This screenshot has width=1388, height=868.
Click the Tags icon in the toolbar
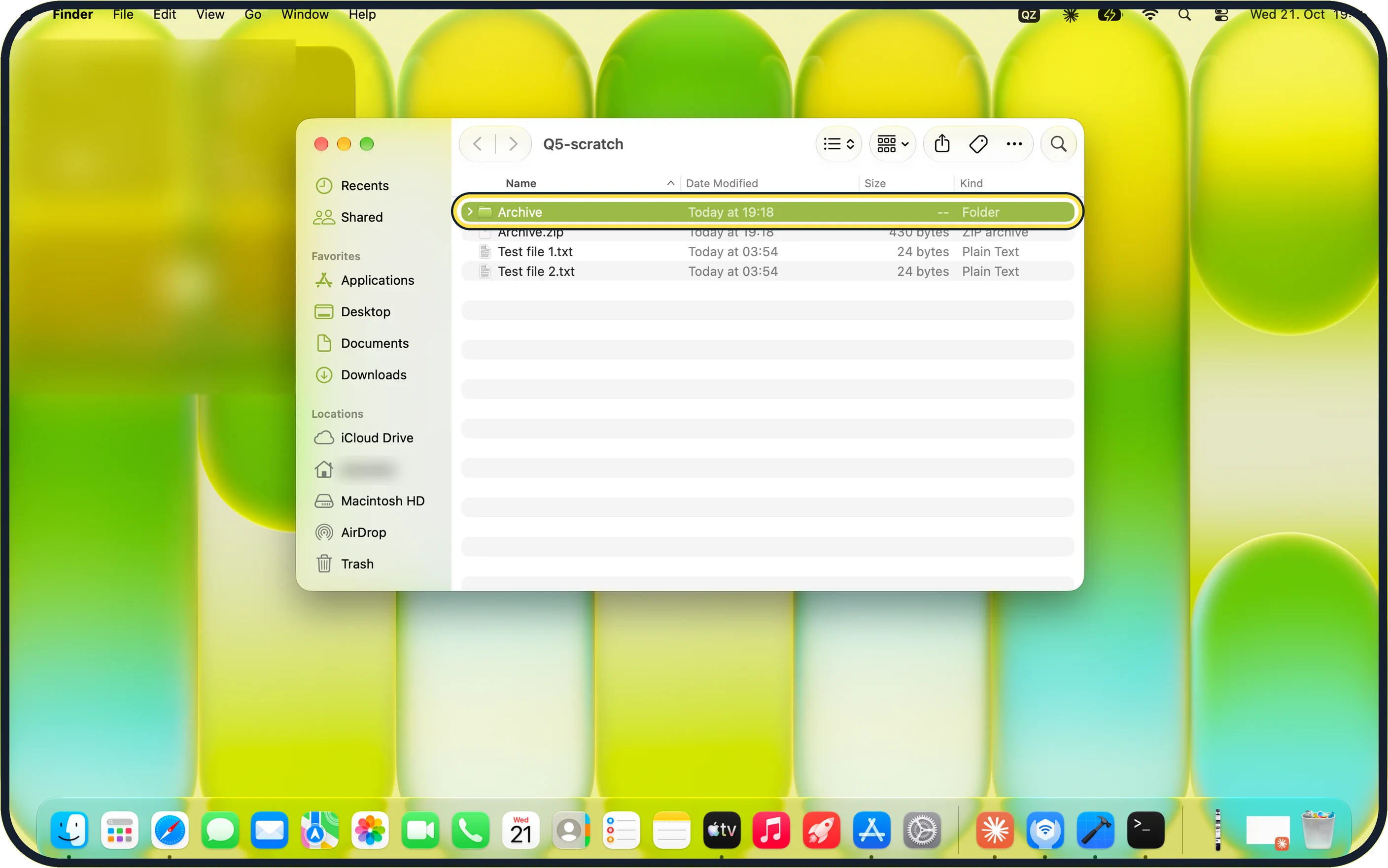point(978,143)
